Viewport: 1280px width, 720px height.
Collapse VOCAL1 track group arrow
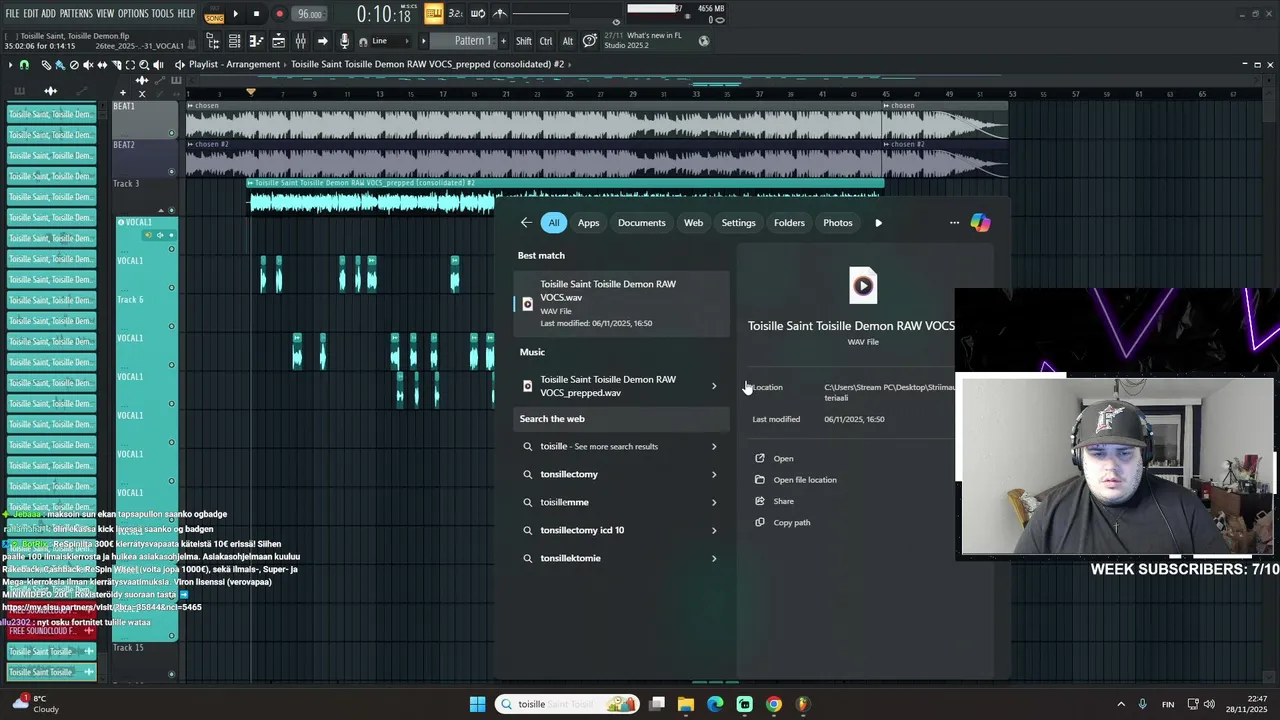click(160, 211)
